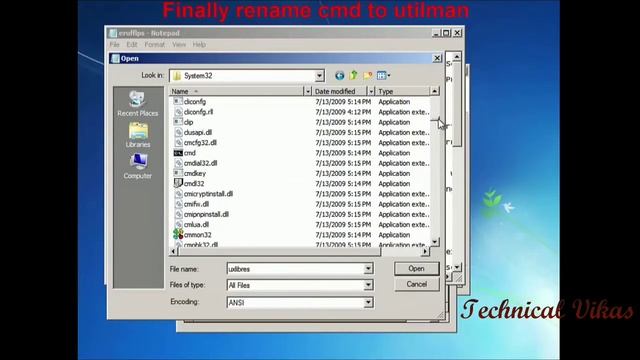This screenshot has height=360, width=640.
Task: Click inside the File name text field
Action: point(295,269)
